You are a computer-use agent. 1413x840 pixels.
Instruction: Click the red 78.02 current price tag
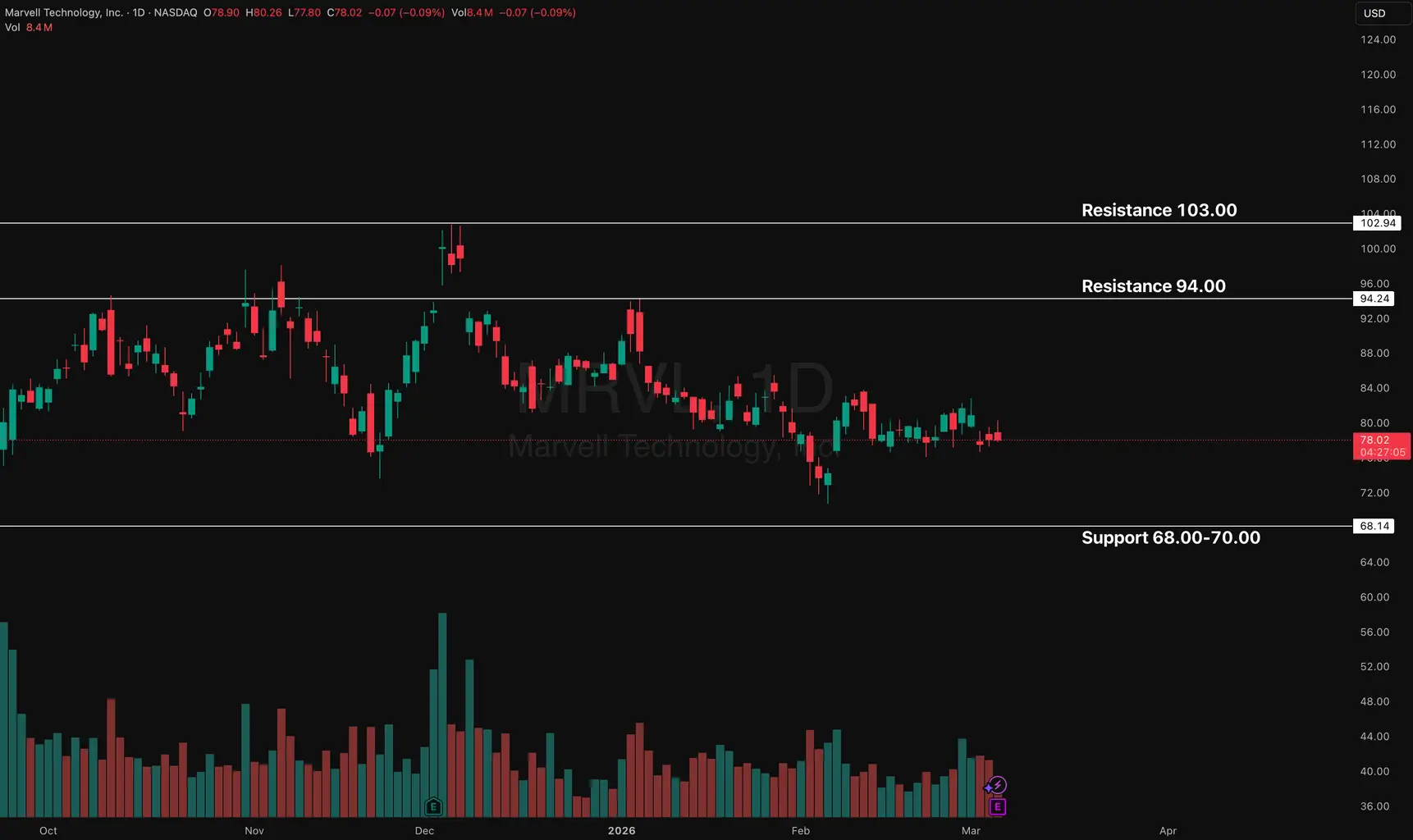1381,446
